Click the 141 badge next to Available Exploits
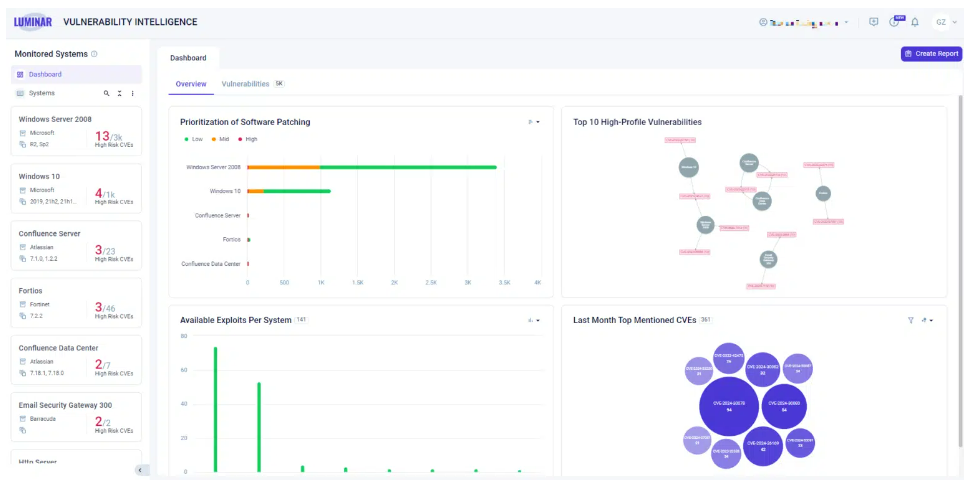This screenshot has width=977, height=492. pyautogui.click(x=301, y=320)
